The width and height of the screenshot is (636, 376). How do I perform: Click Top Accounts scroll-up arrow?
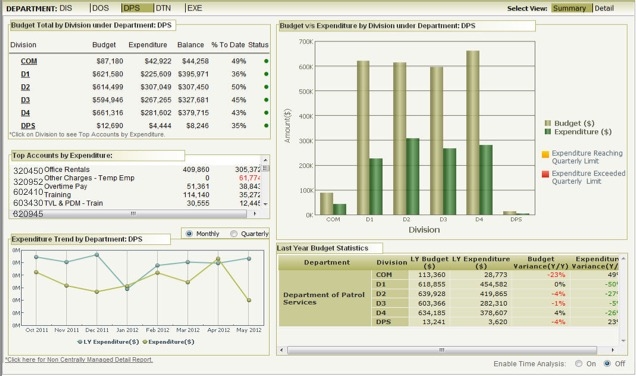pos(265,160)
